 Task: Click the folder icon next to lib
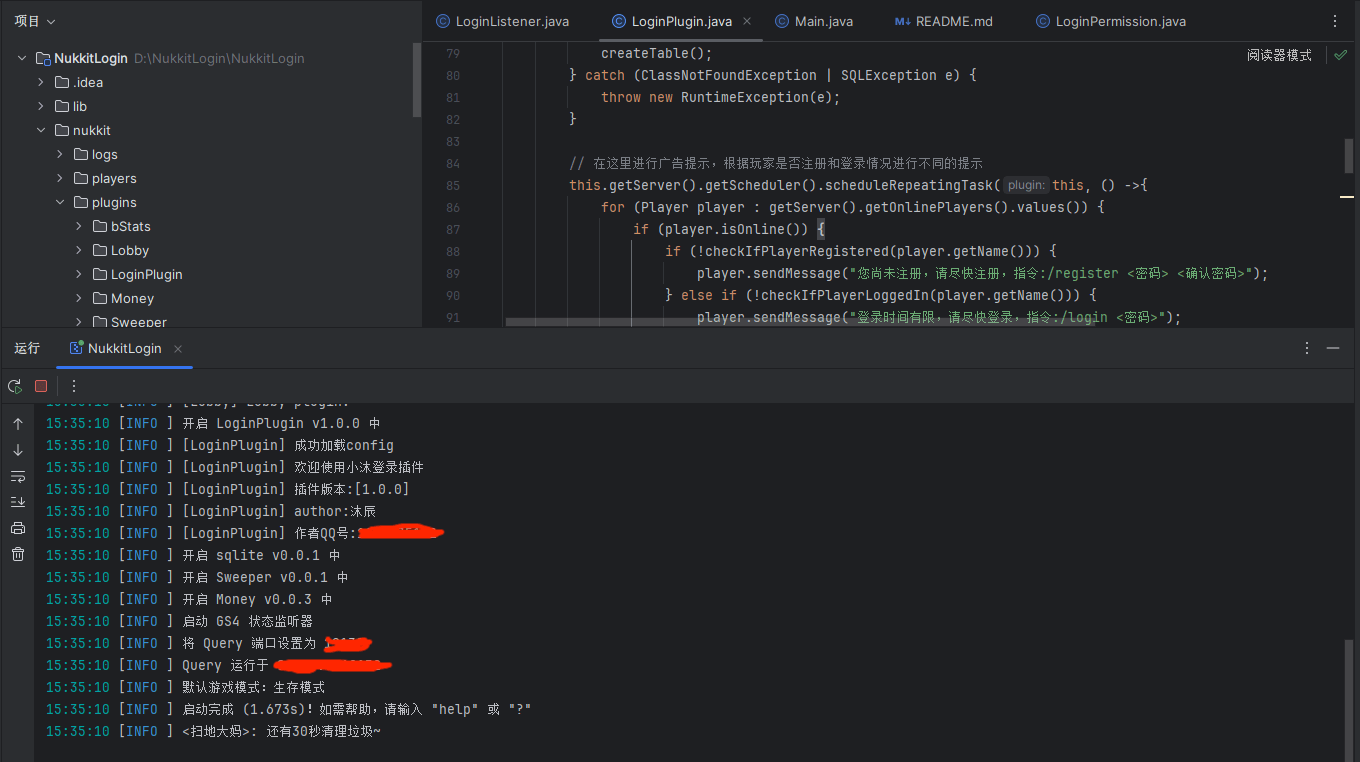coord(62,106)
